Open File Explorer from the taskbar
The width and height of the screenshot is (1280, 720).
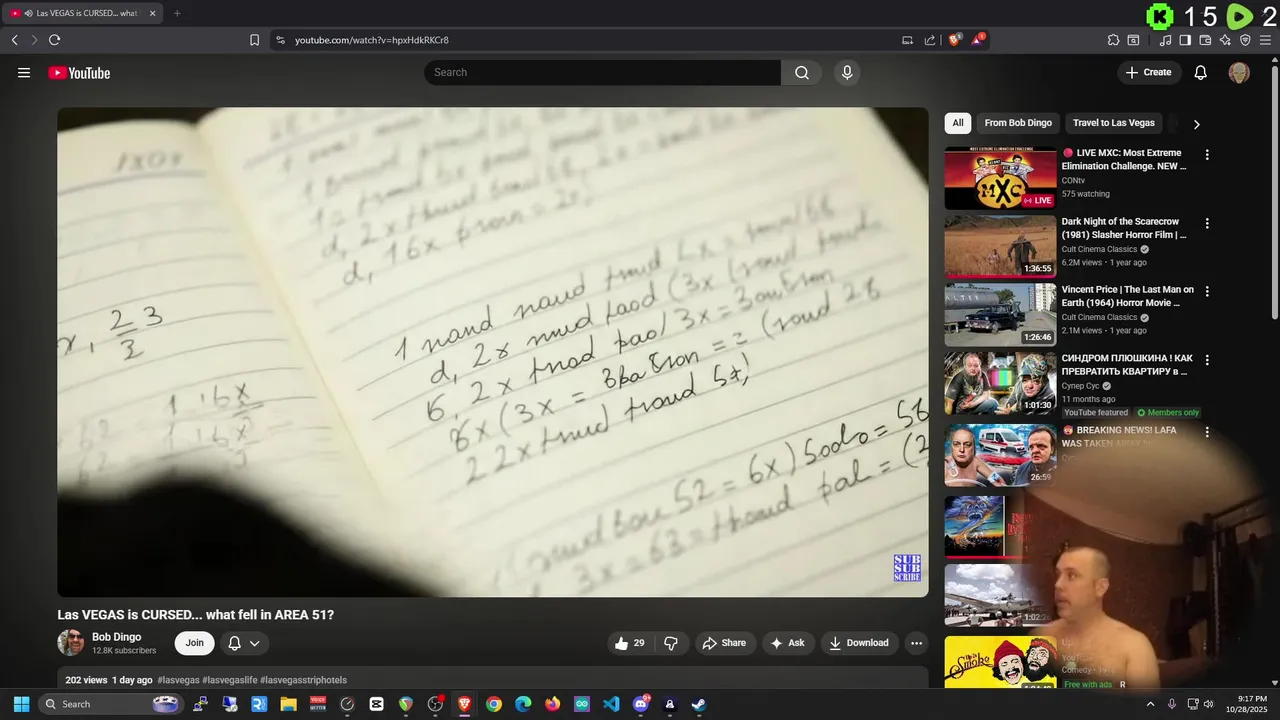pyautogui.click(x=288, y=704)
